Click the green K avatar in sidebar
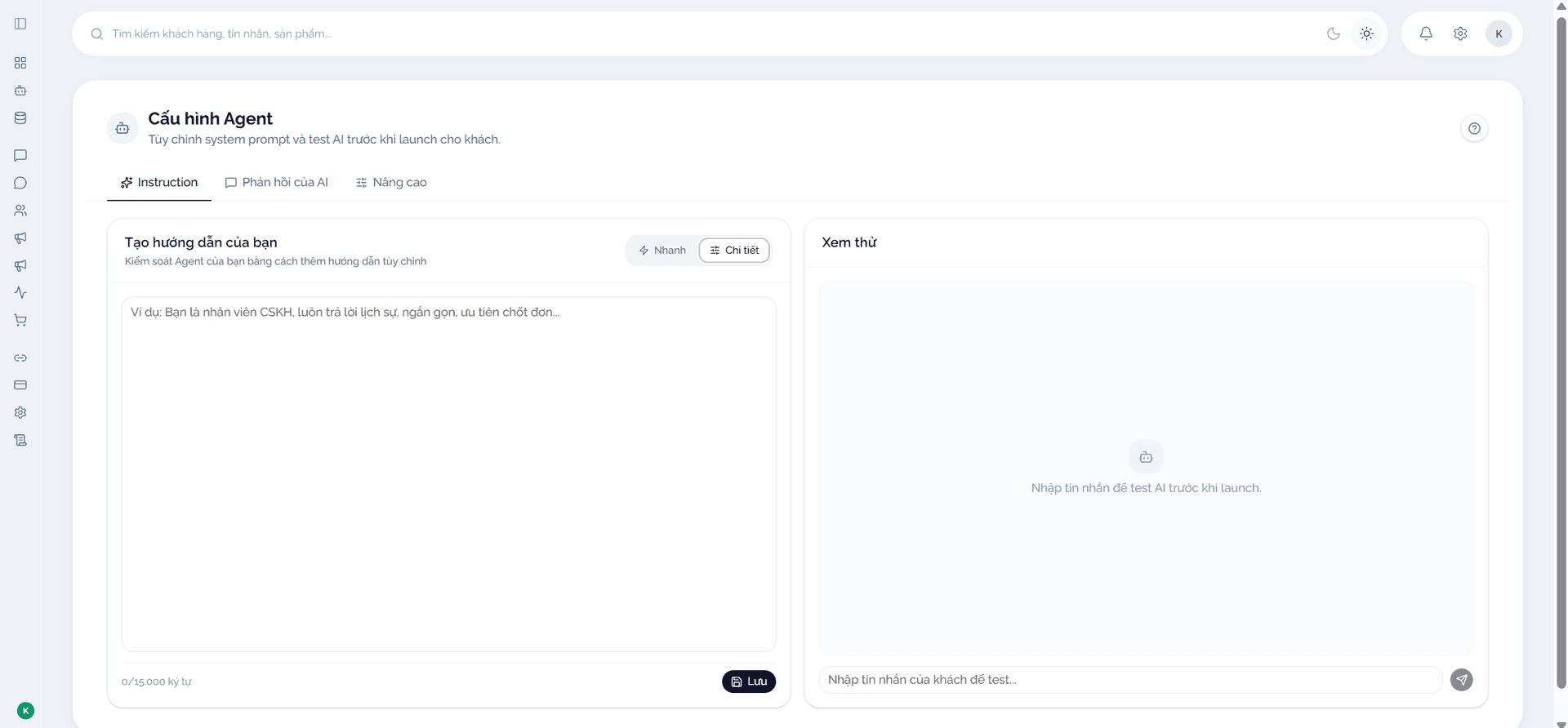 tap(25, 711)
